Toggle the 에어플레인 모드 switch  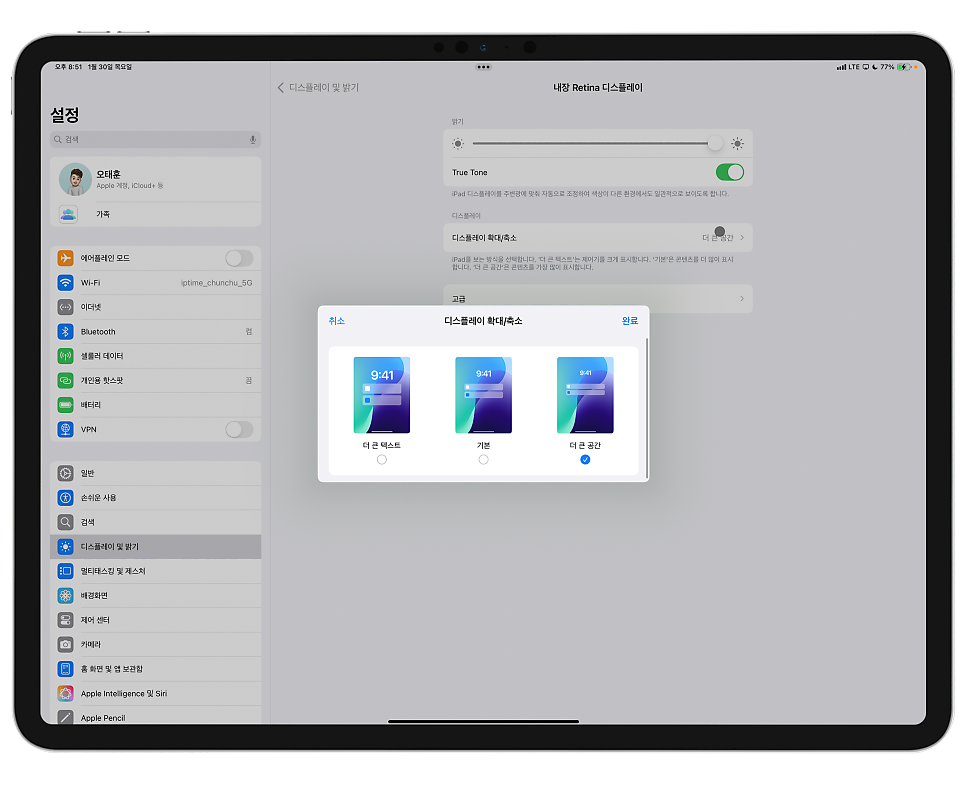[239, 258]
